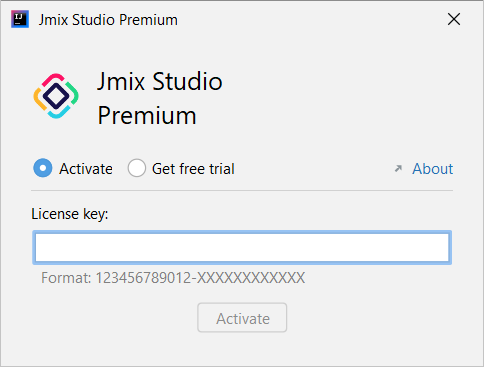Viewport: 484px width, 367px height.
Task: Close the Jmix Studio Premium dialog
Action: 454,19
